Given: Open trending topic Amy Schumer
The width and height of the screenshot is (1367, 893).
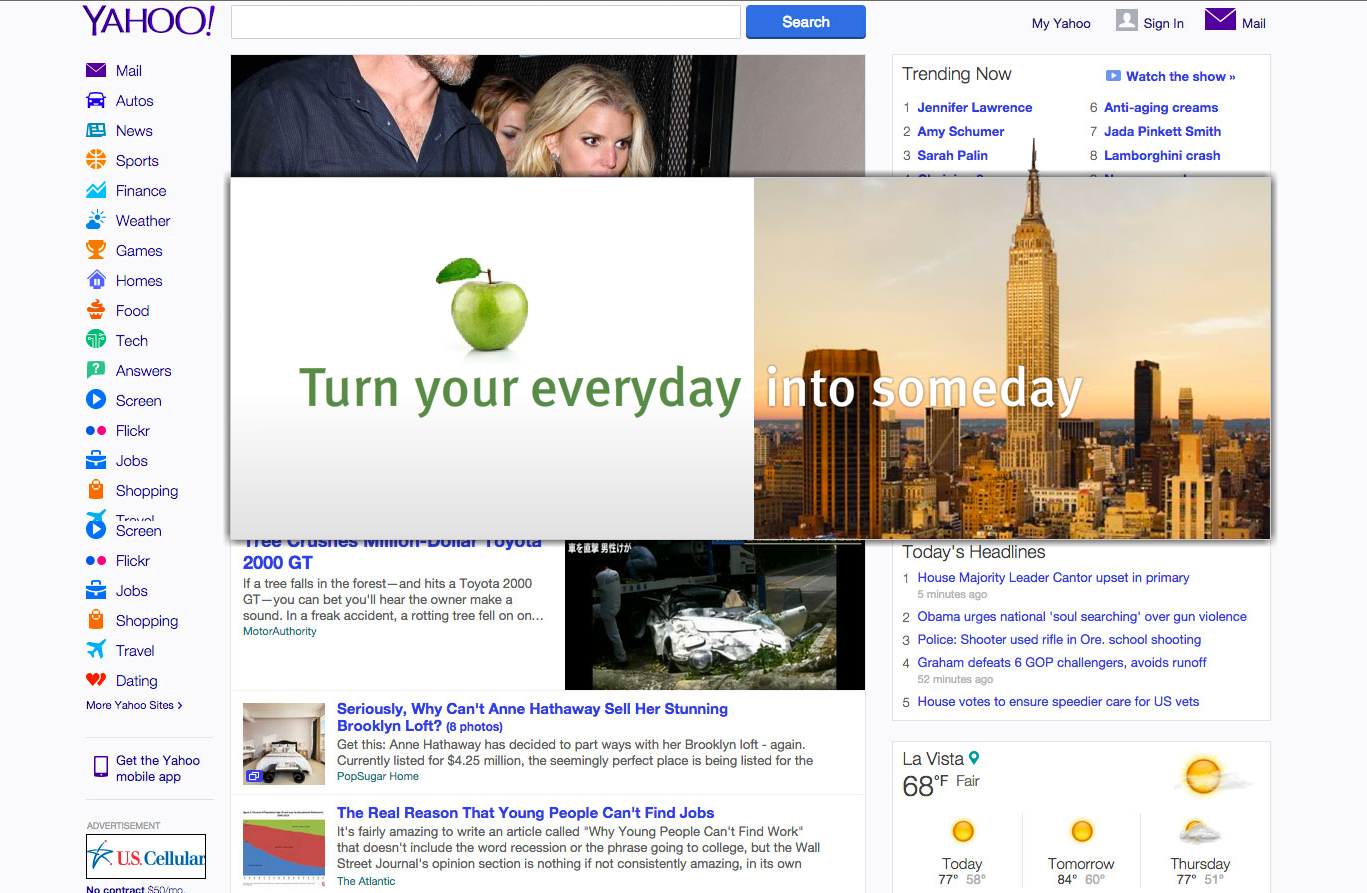Looking at the screenshot, I should click(x=961, y=131).
